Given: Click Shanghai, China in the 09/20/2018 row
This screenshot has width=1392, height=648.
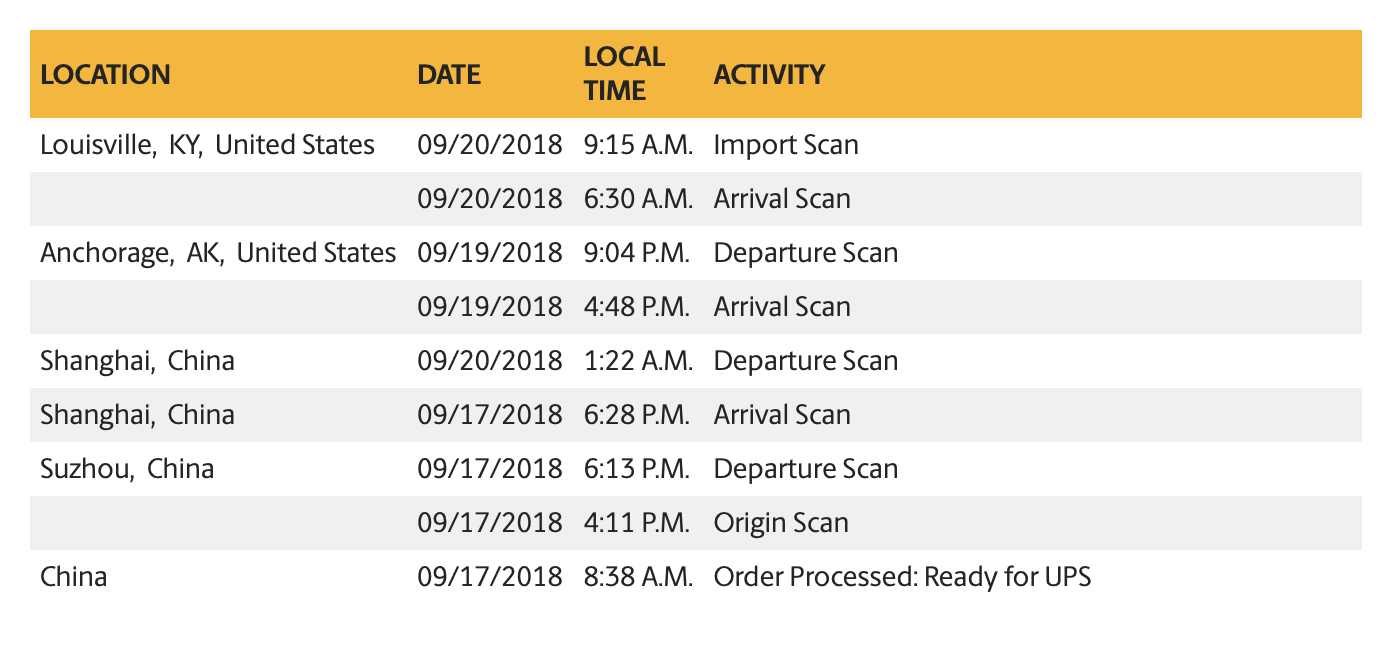Looking at the screenshot, I should click(x=137, y=361).
